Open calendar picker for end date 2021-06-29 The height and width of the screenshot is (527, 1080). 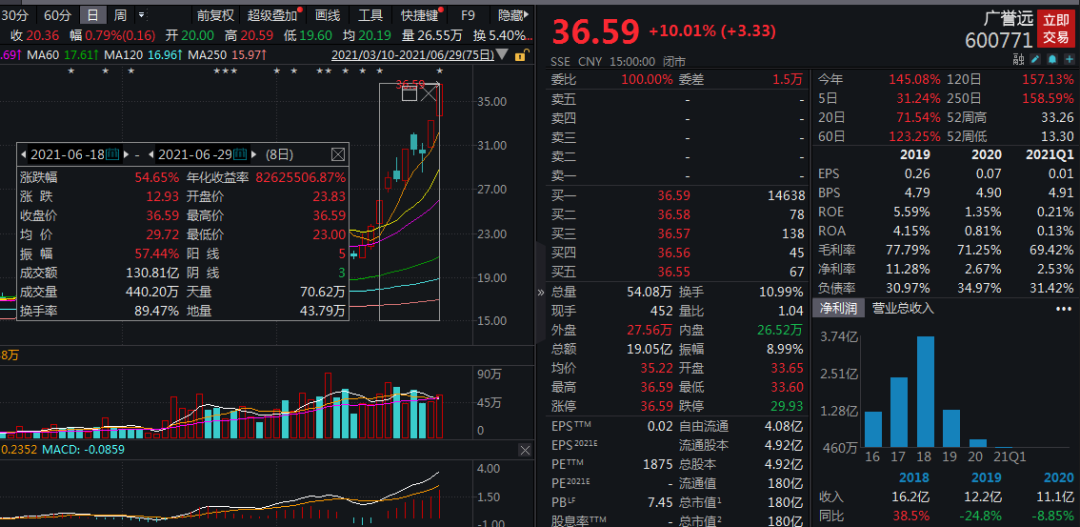click(x=240, y=154)
